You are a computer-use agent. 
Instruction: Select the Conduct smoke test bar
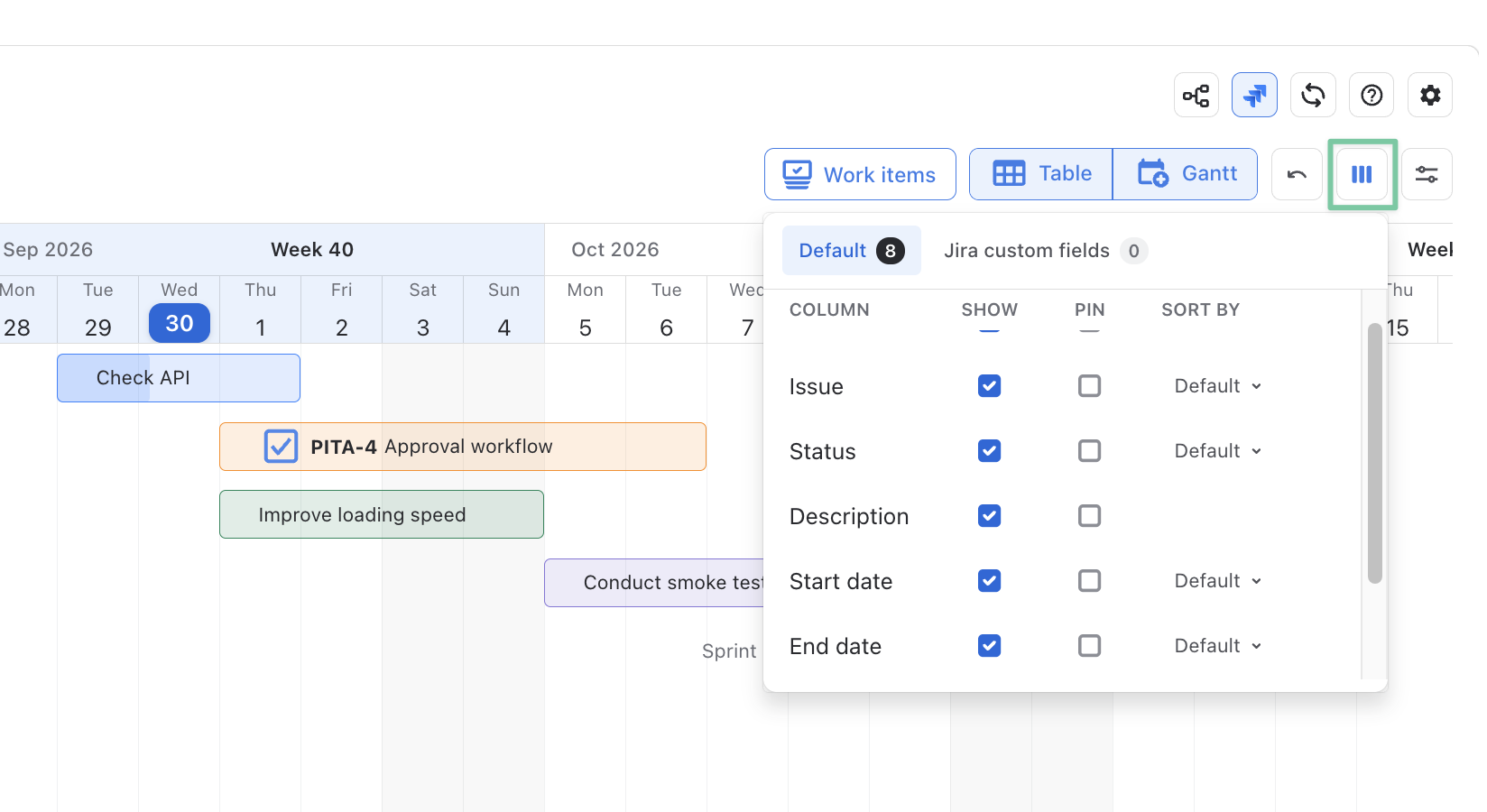coord(654,583)
